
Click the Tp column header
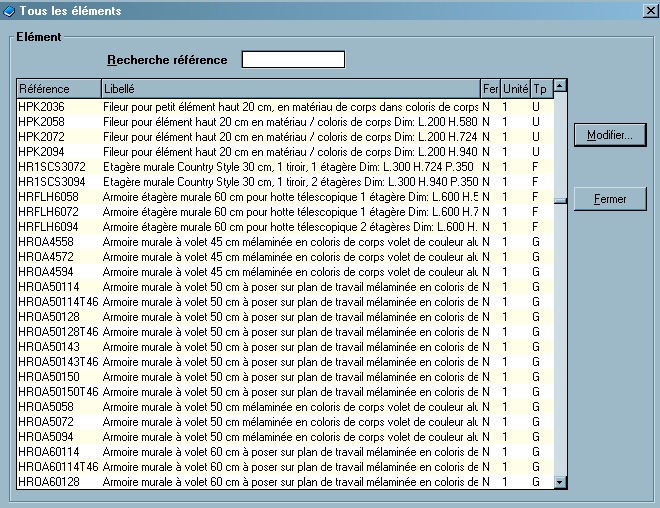click(542, 89)
